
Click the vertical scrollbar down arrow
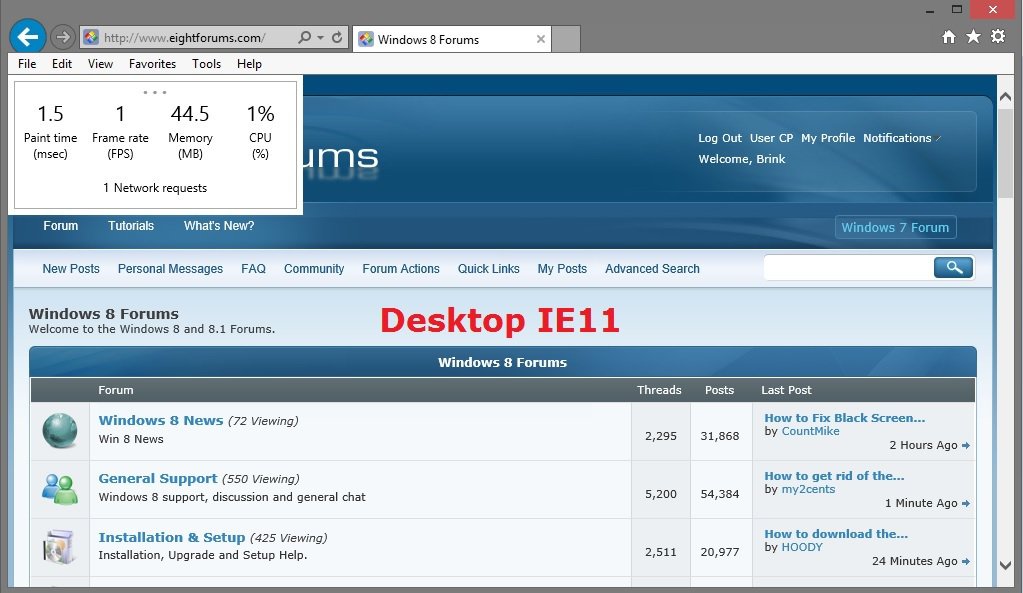coord(1006,566)
